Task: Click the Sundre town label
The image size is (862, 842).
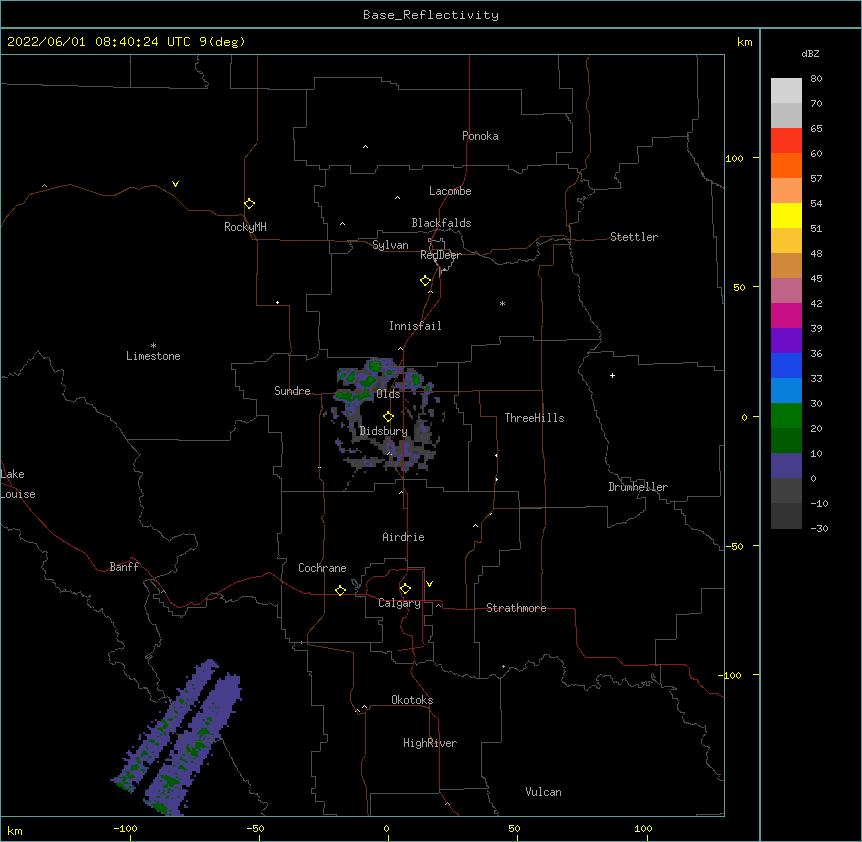Action: 292,391
